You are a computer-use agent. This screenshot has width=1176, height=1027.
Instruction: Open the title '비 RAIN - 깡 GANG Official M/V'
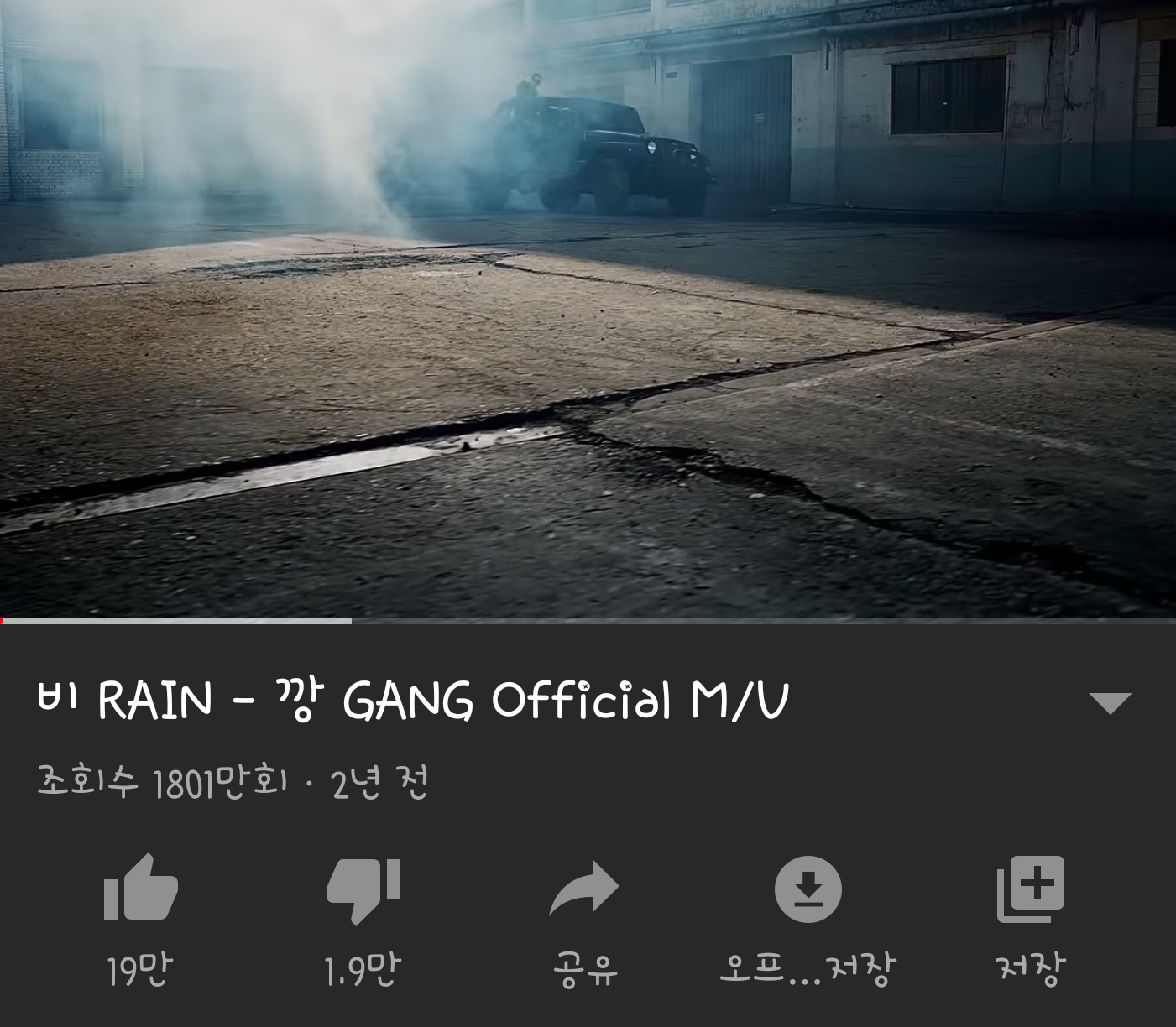413,701
